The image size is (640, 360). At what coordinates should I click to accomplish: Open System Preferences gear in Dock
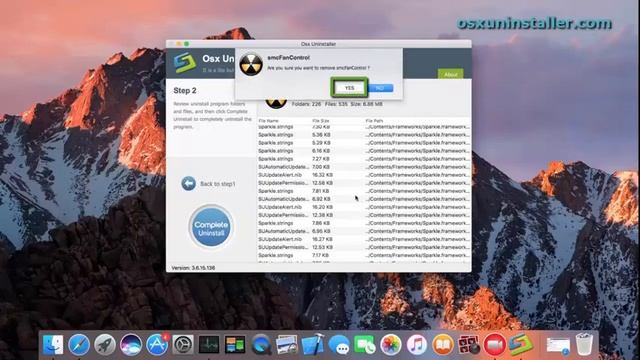183,345
